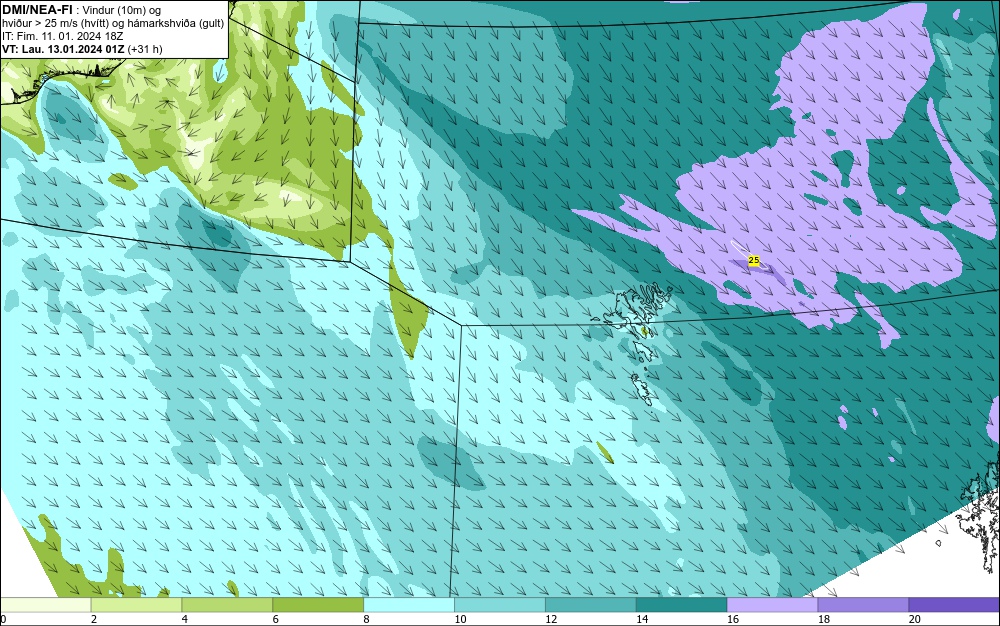The width and height of the screenshot is (1000, 626).
Task: Click legend scale value "0"
Action: pyautogui.click(x=3, y=619)
